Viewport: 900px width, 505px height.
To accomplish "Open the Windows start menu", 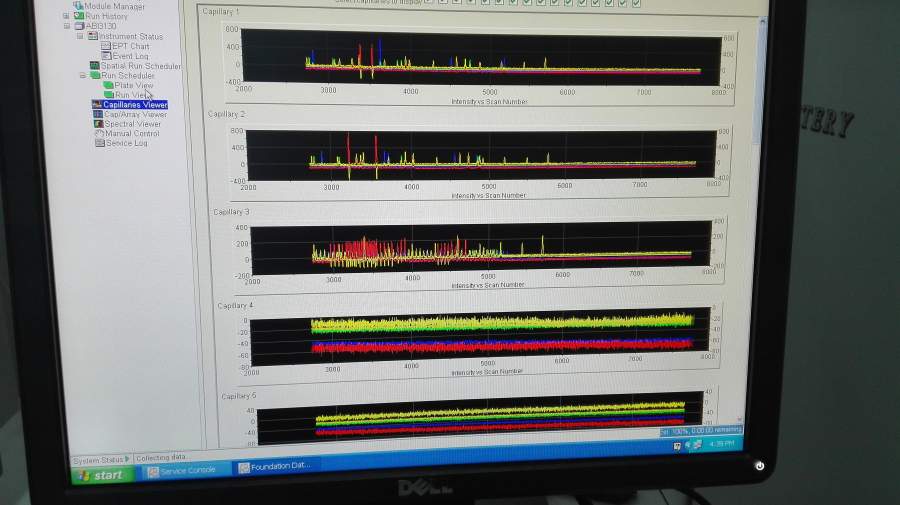I will tap(102, 475).
